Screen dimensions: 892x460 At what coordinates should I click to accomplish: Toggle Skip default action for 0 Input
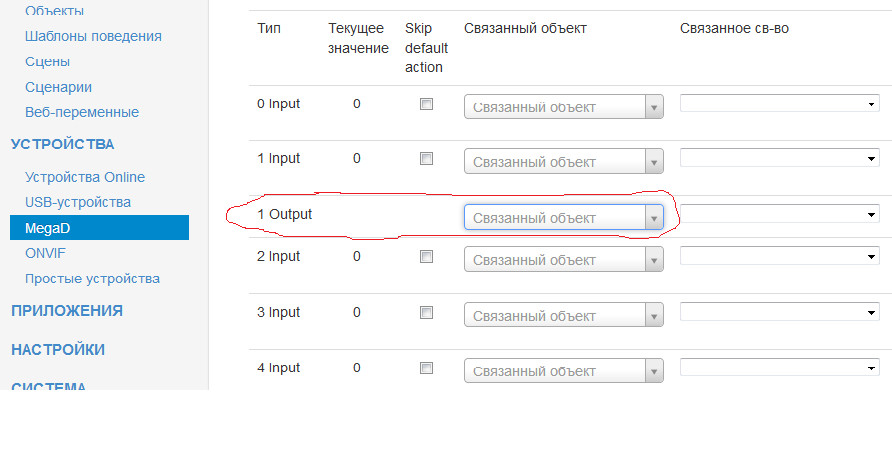point(427,104)
